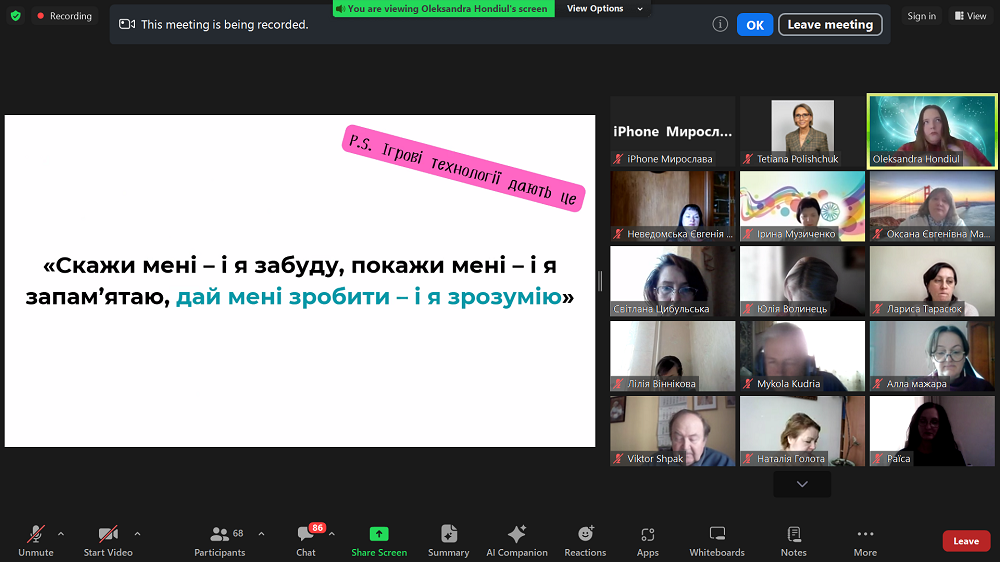Screen dimensions: 1000x562
Task: Click the green encryption shield icon
Action: tap(15, 16)
